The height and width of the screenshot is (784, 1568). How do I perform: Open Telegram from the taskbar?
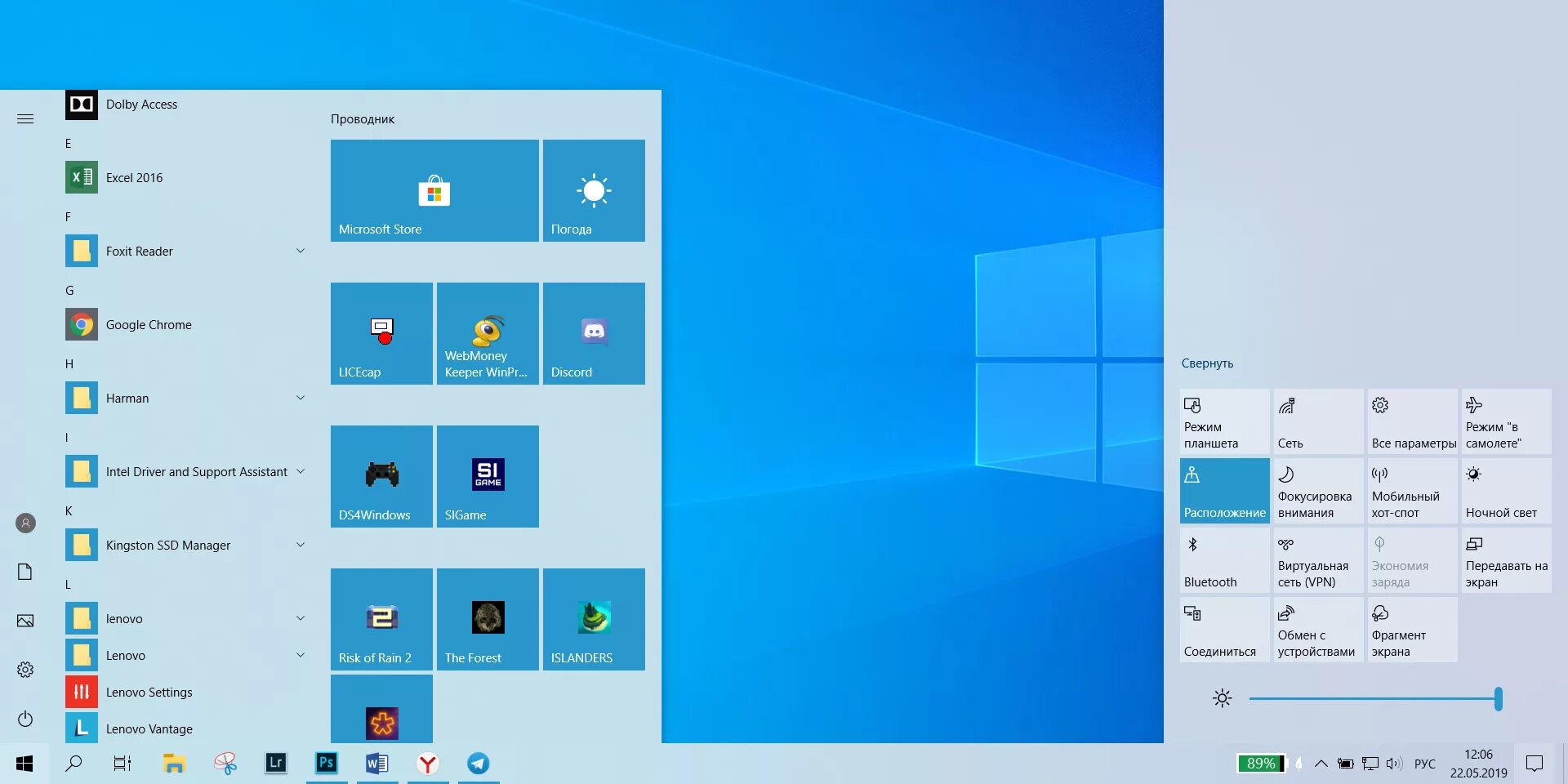pyautogui.click(x=479, y=763)
